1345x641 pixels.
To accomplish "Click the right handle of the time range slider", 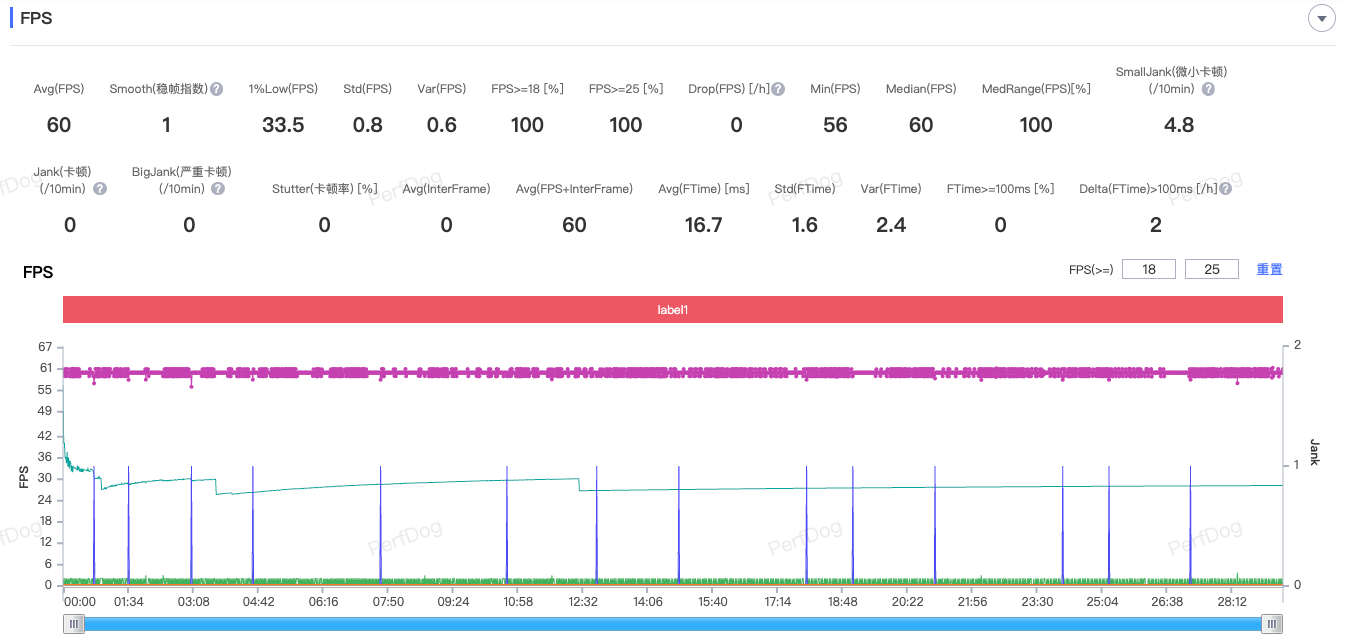I will [x=1271, y=624].
